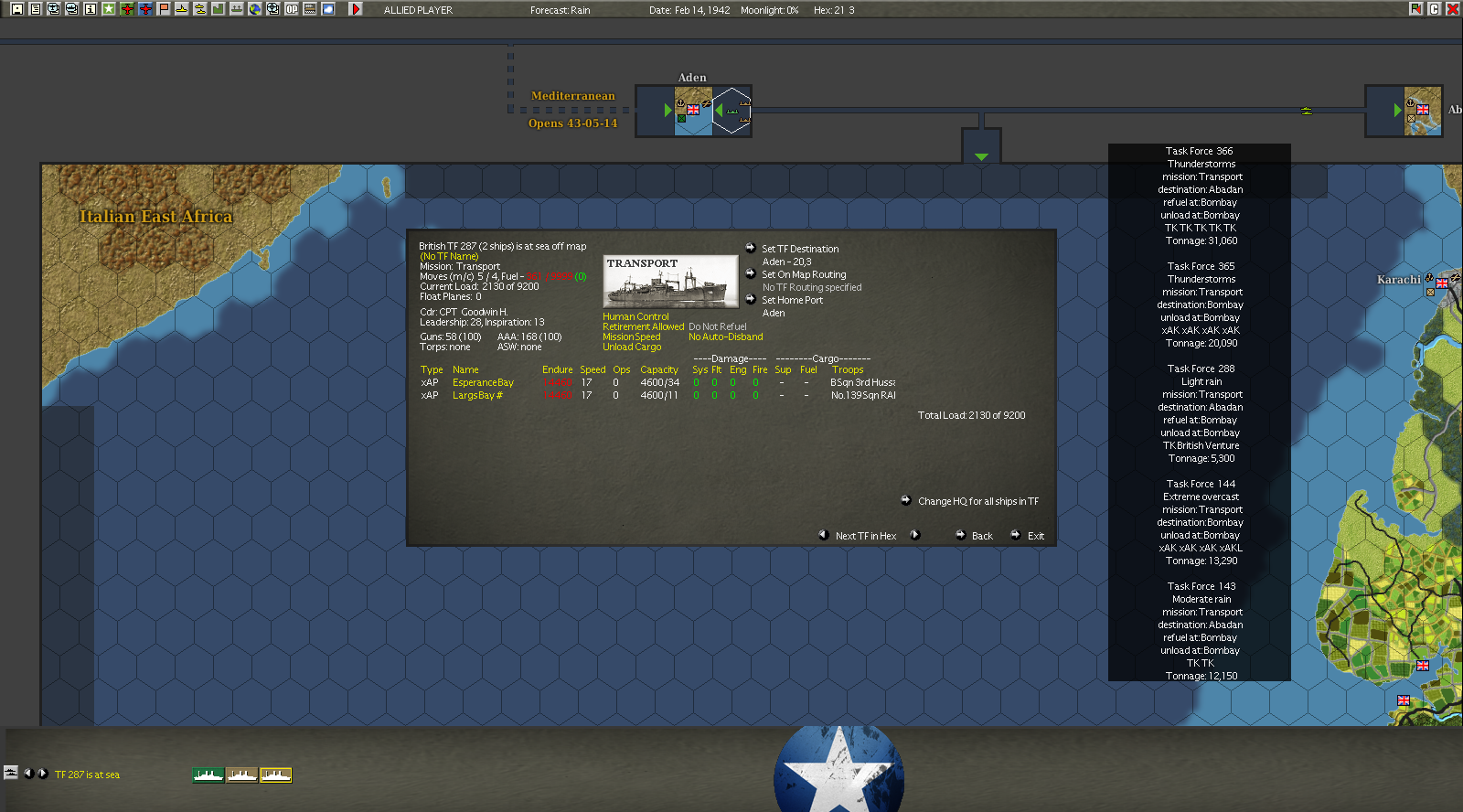Click the save game disk icon
This screenshot has height=812, width=1463.
[17, 9]
